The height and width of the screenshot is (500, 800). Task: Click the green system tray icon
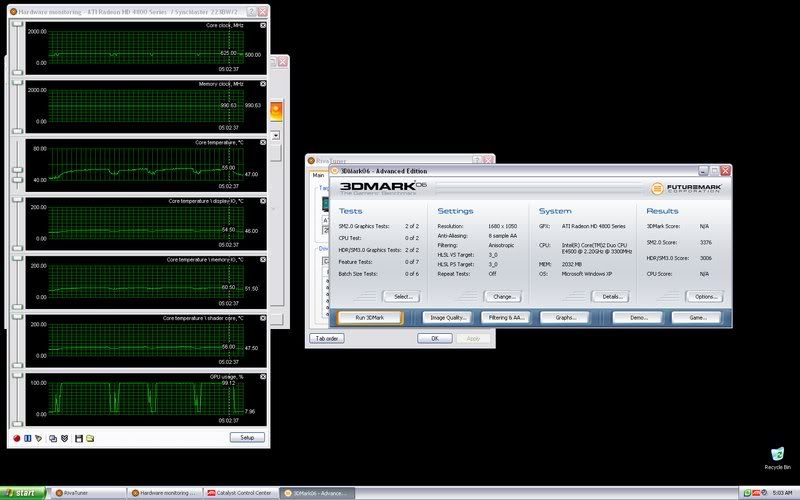[x=747, y=493]
